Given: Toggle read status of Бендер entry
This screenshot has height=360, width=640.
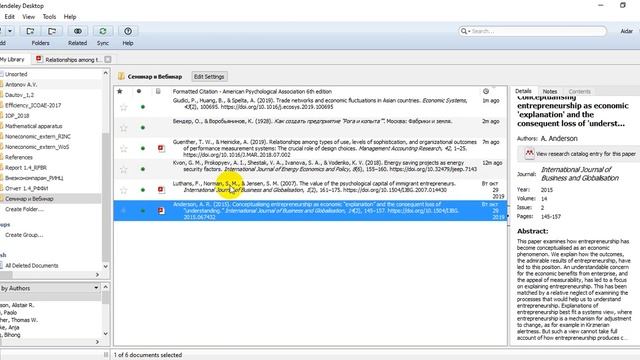Looking at the screenshot, I should (143, 128).
